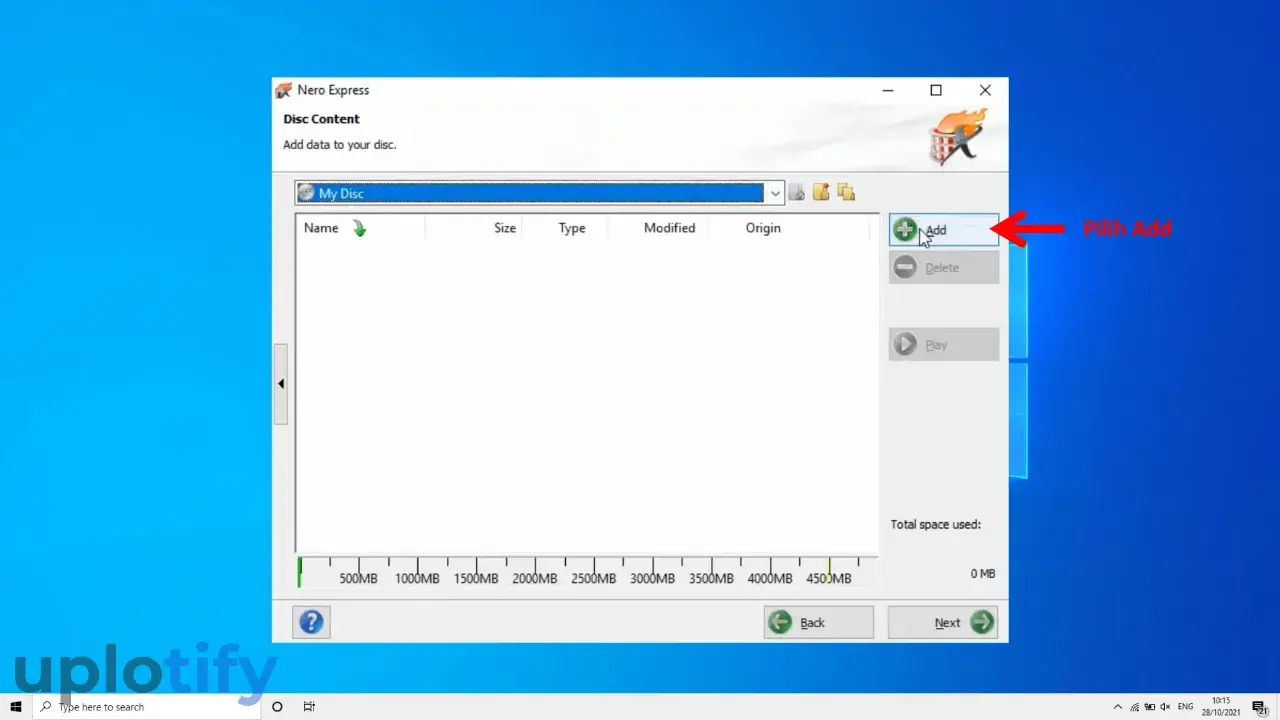1280x720 pixels.
Task: Open Task View on taskbar
Action: click(309, 707)
